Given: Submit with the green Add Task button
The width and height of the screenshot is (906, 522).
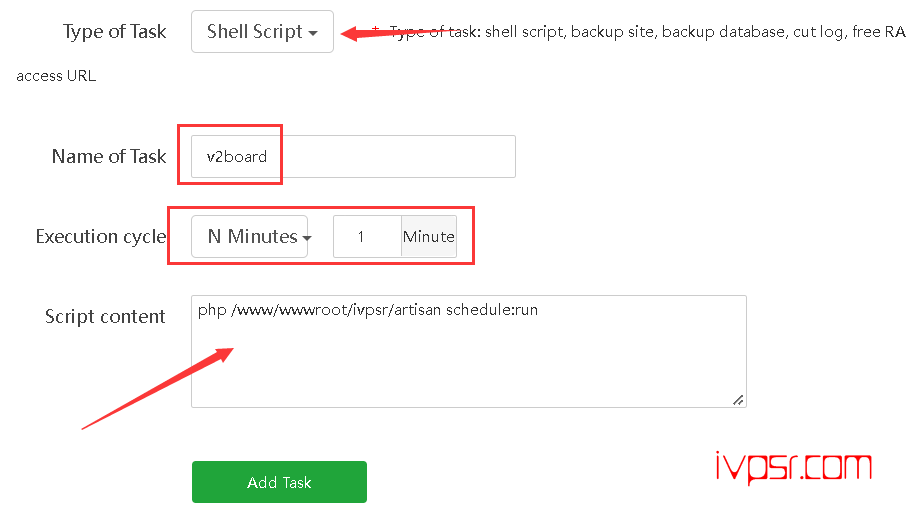Looking at the screenshot, I should pyautogui.click(x=279, y=482).
